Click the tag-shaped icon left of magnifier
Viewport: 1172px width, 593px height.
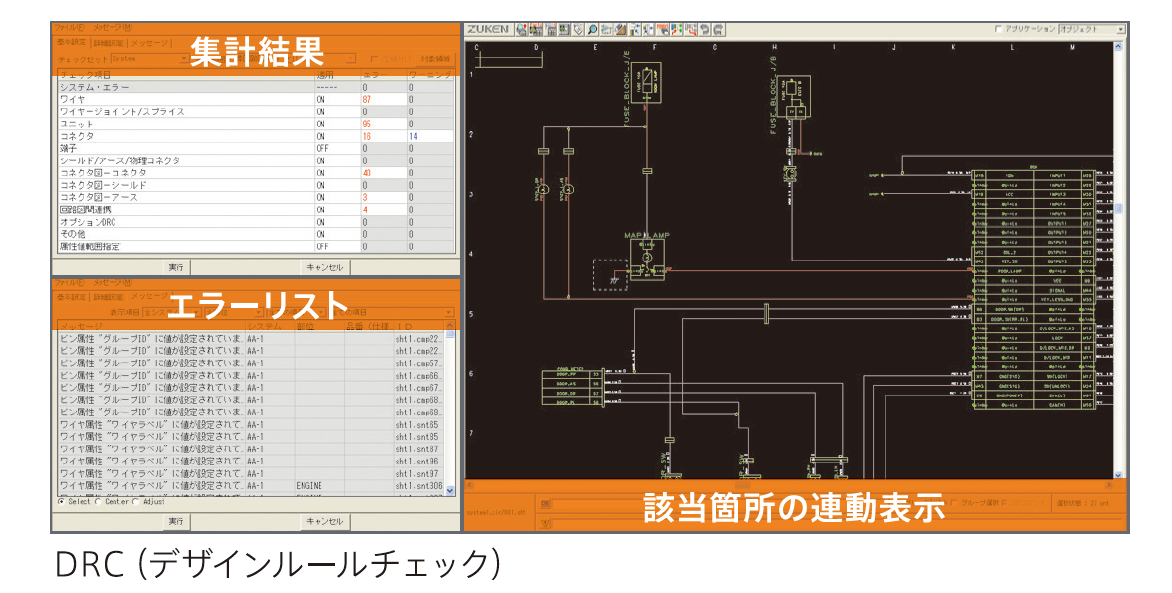(578, 29)
